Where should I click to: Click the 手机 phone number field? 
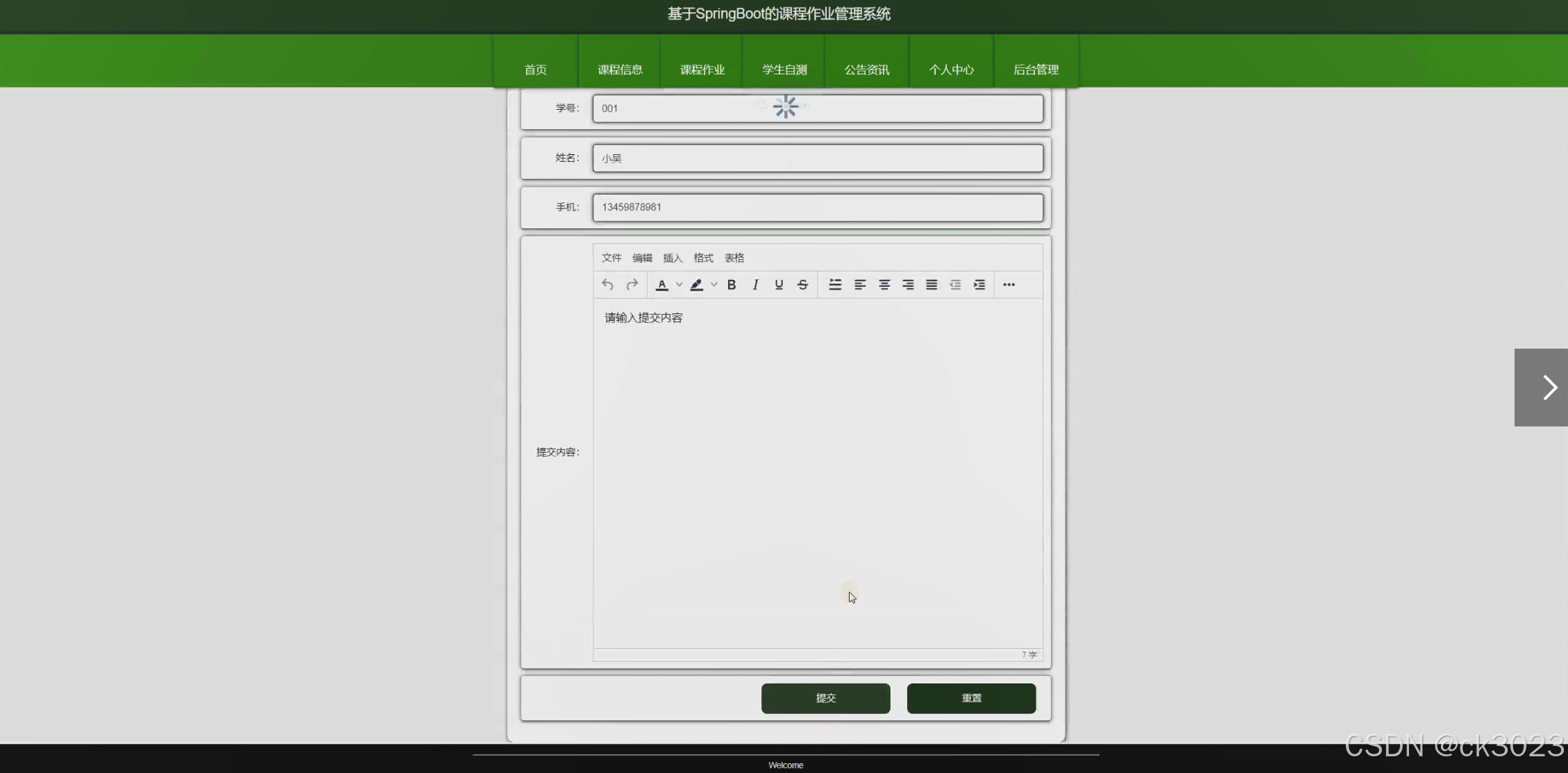coord(817,208)
